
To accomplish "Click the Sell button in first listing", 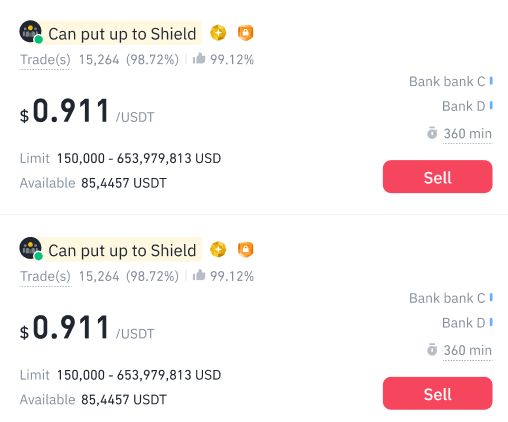I will pos(437,177).
